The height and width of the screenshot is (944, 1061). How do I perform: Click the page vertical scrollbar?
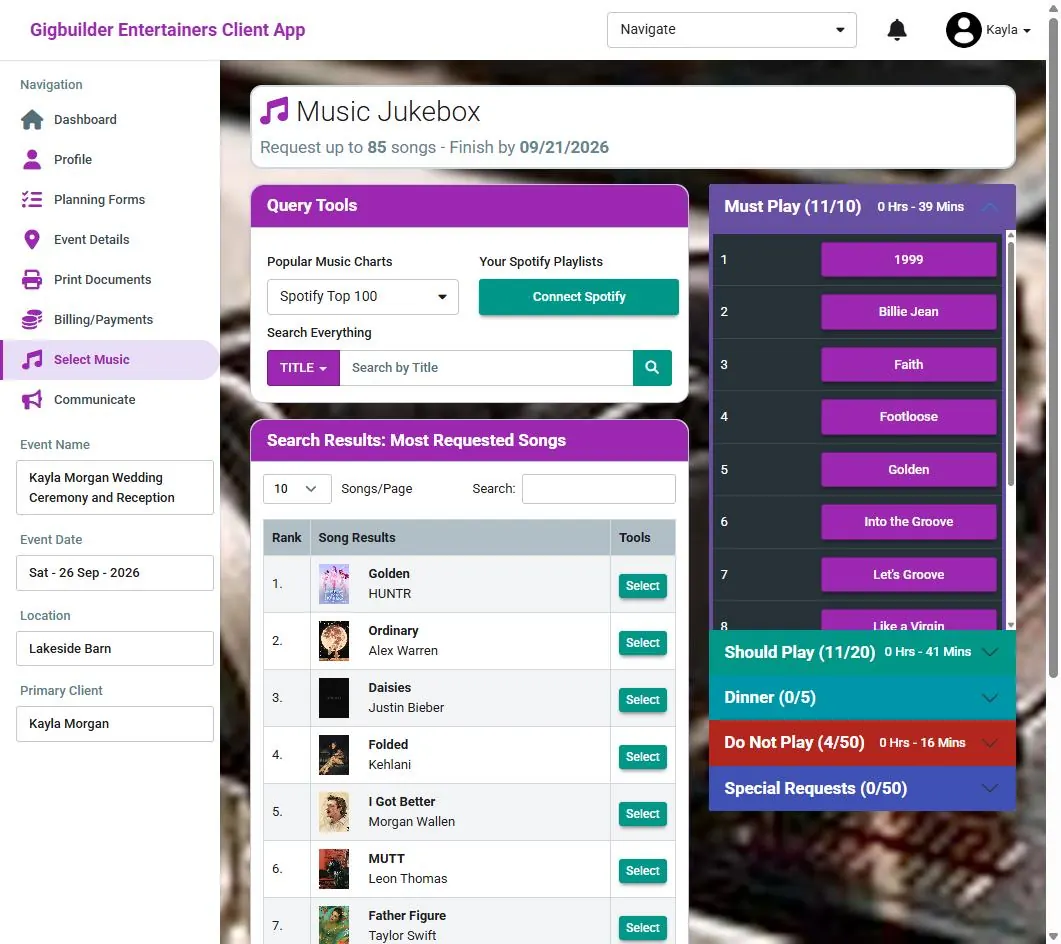(x=1053, y=347)
